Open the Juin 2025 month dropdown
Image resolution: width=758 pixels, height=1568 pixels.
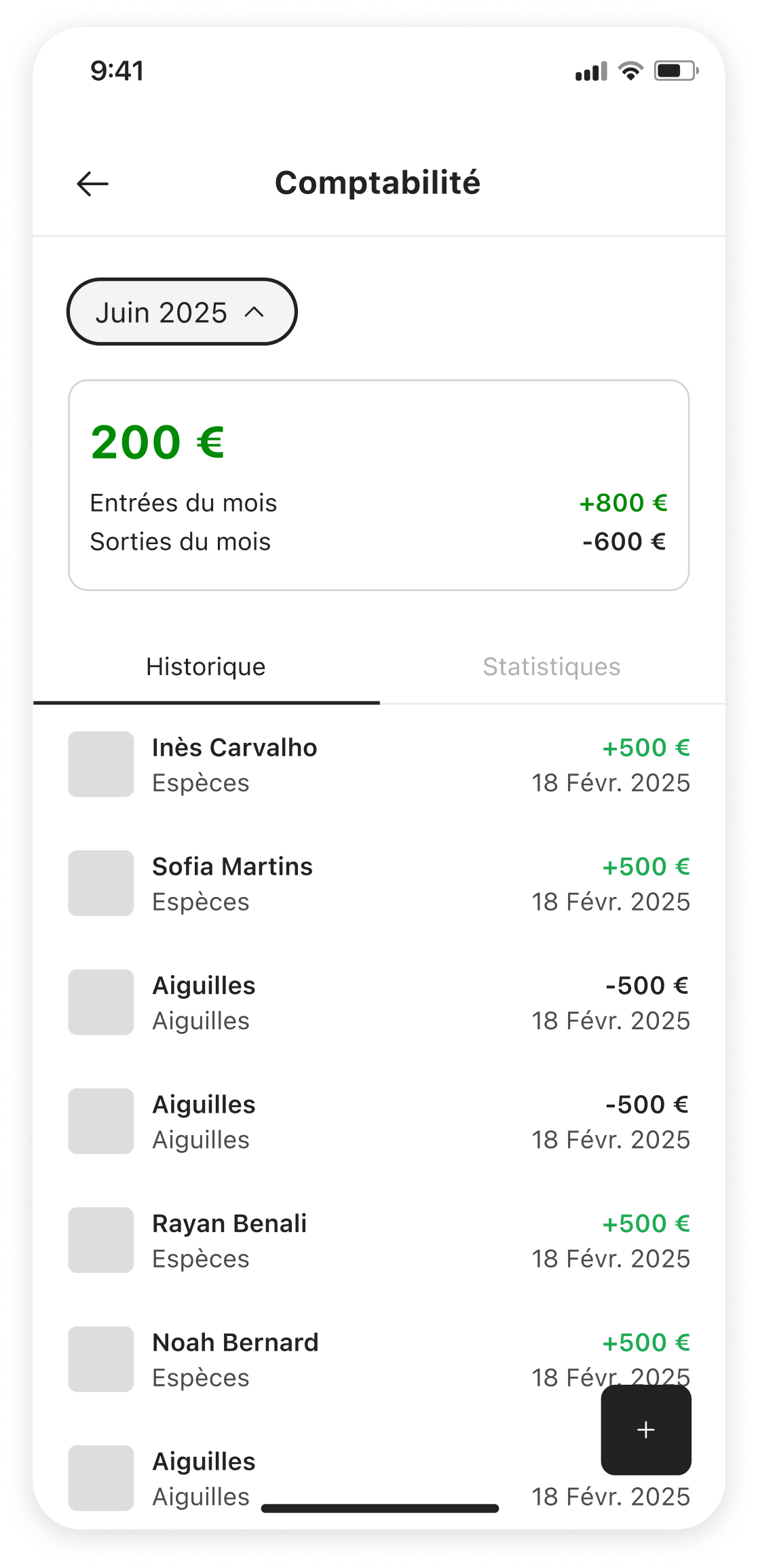tap(181, 312)
